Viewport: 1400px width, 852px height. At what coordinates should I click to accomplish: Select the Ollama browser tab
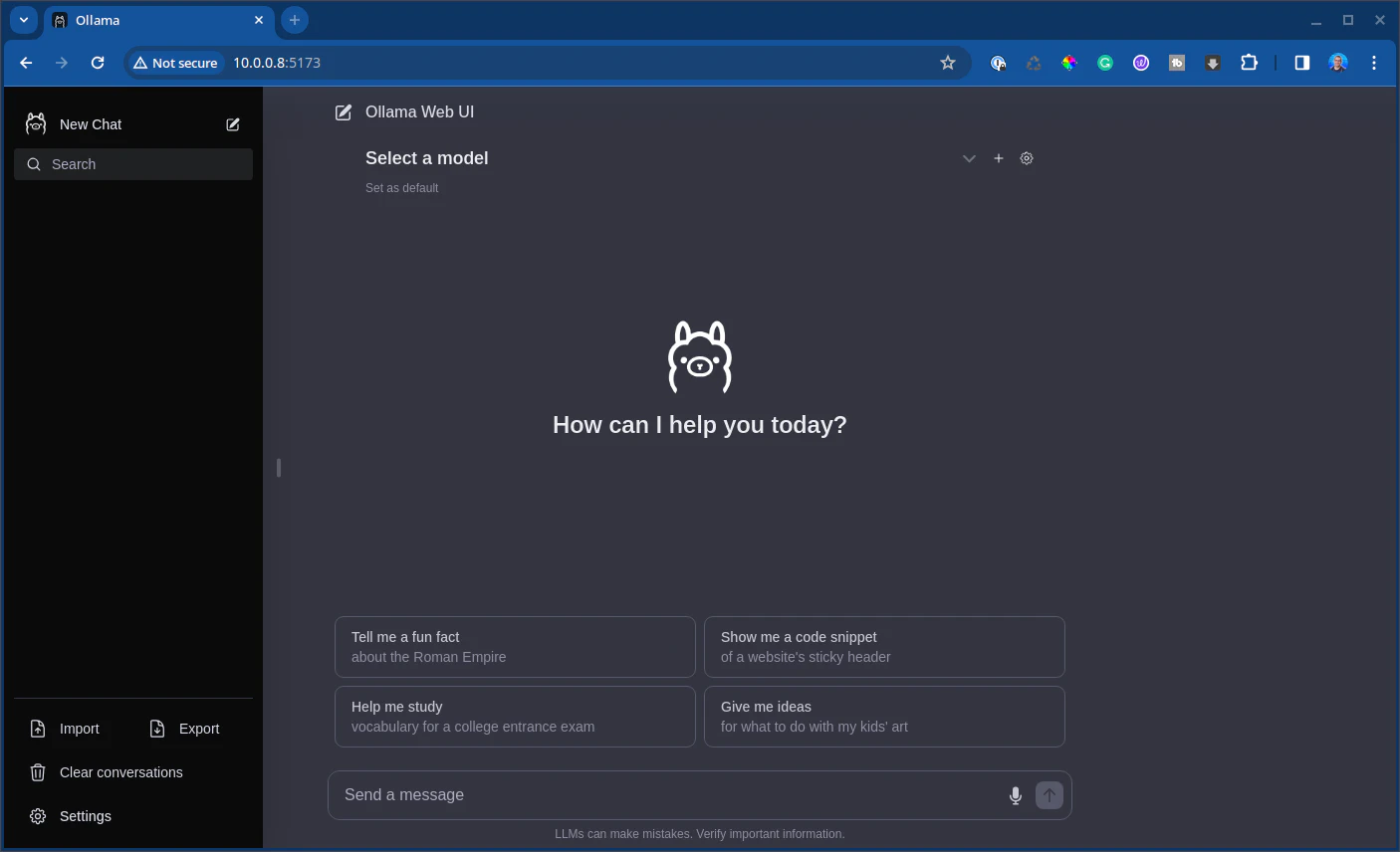click(x=159, y=20)
